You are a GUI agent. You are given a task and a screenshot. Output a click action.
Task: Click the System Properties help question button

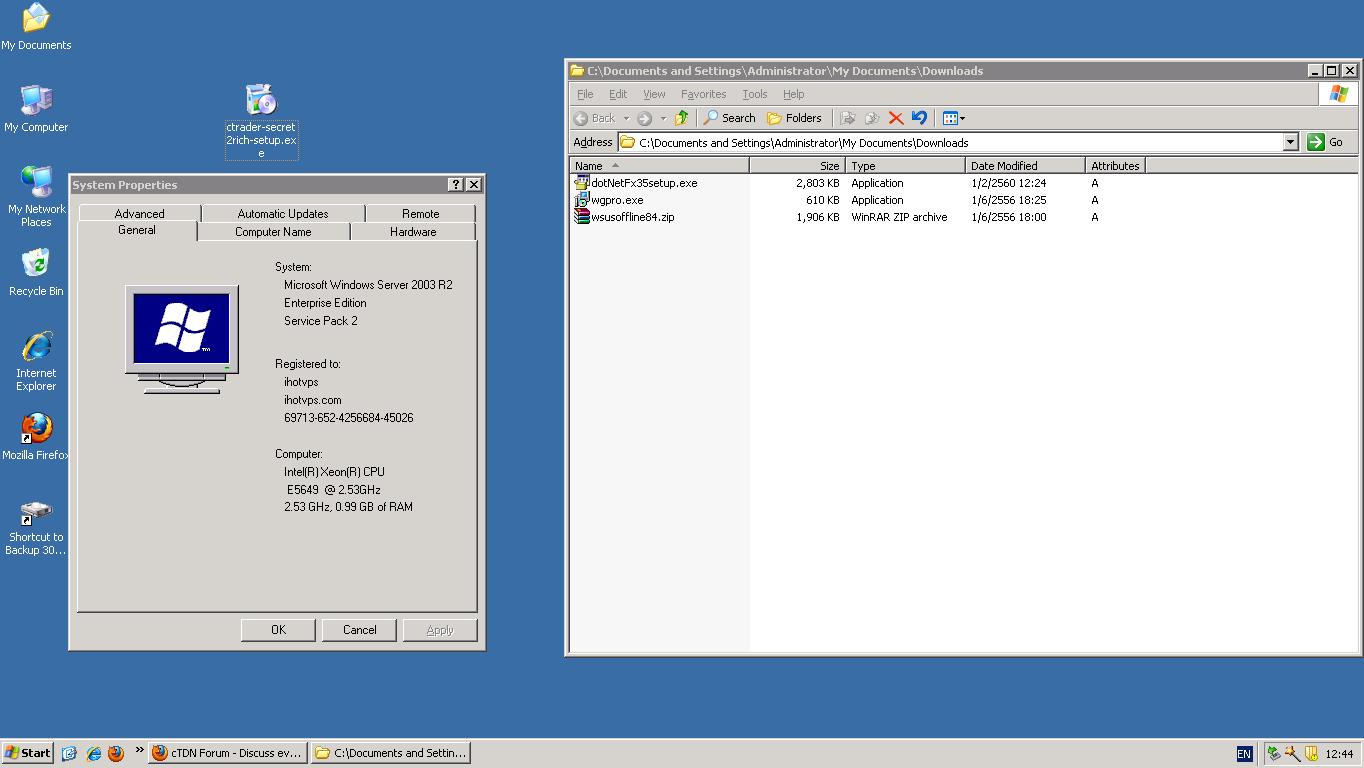(x=456, y=184)
